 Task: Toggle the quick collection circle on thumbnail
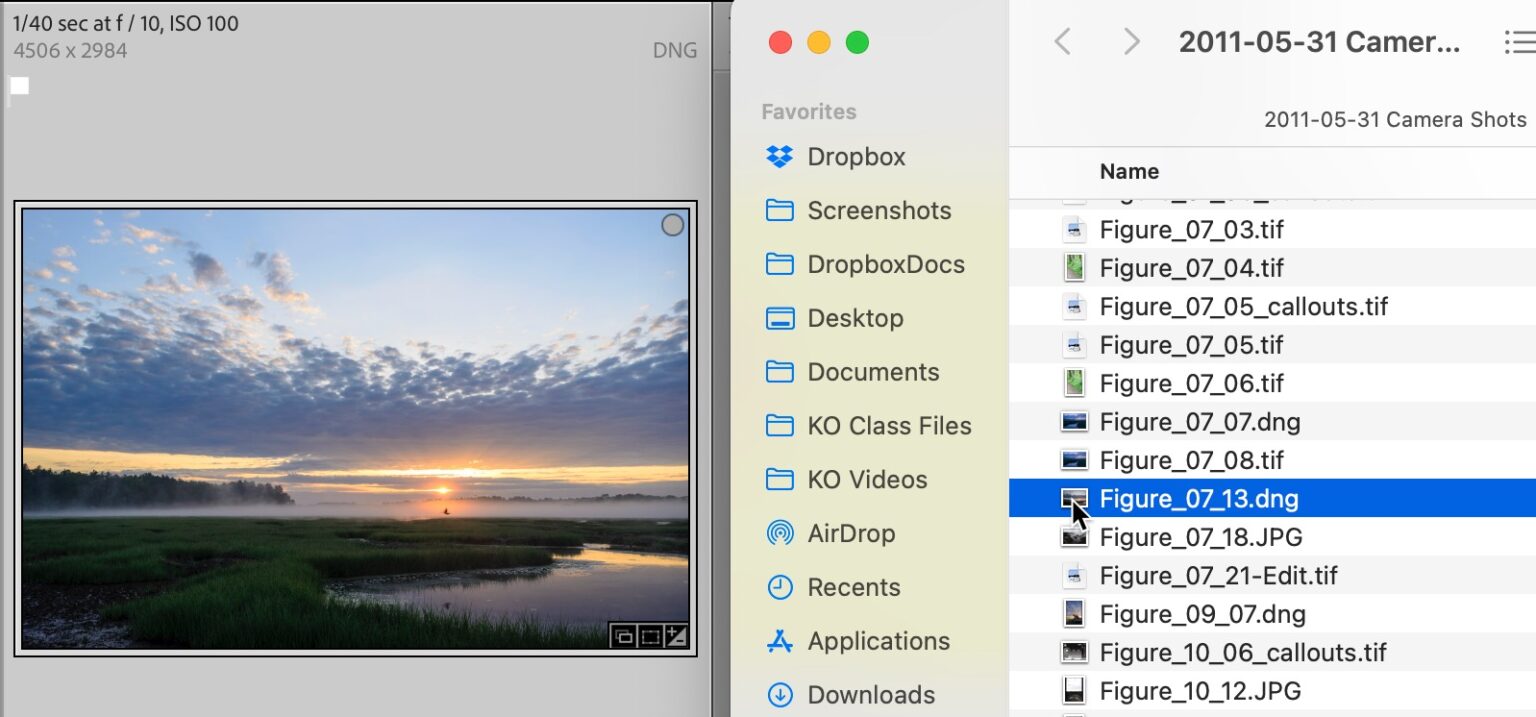pos(673,226)
